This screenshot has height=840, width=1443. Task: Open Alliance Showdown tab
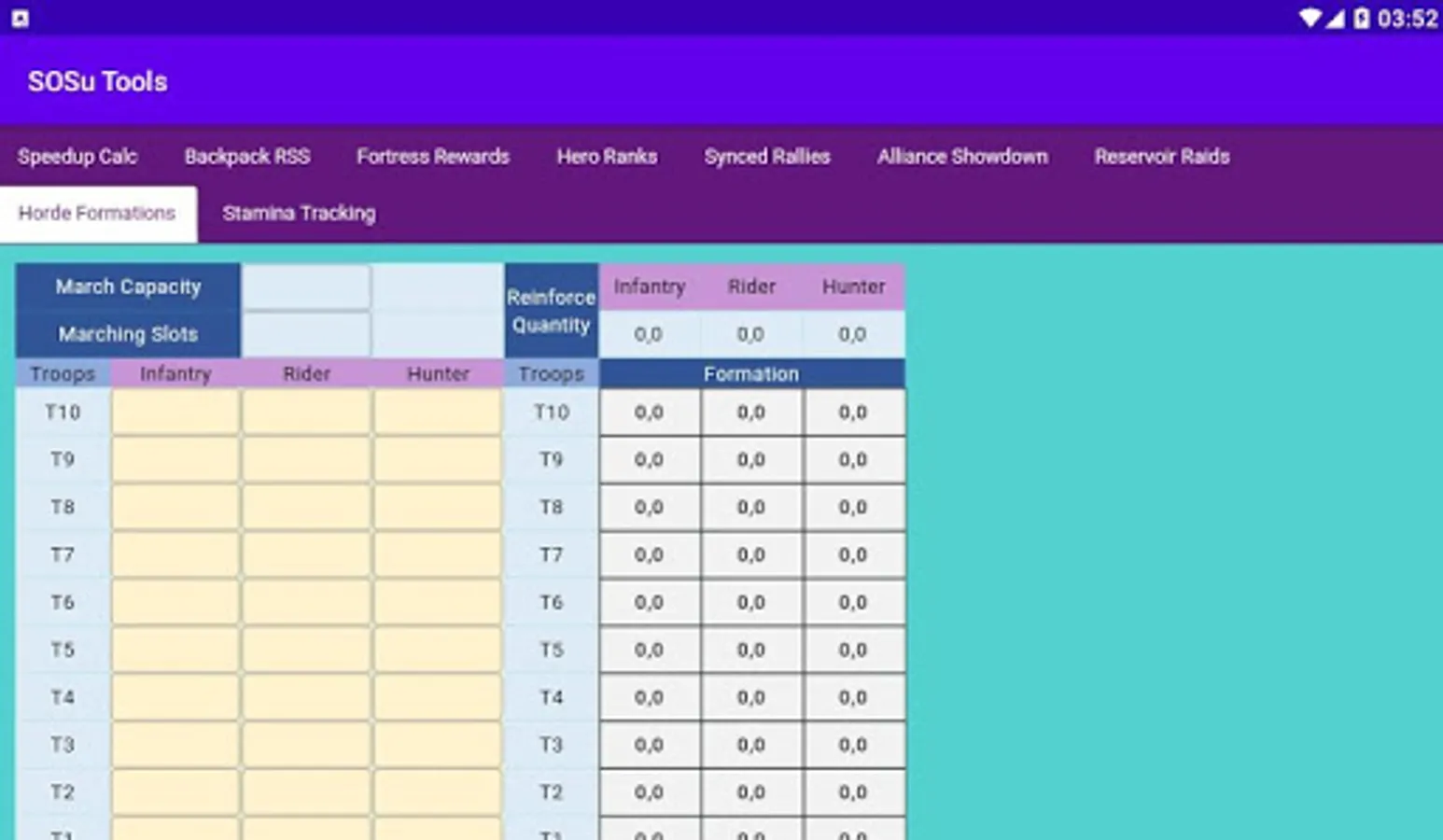(962, 157)
